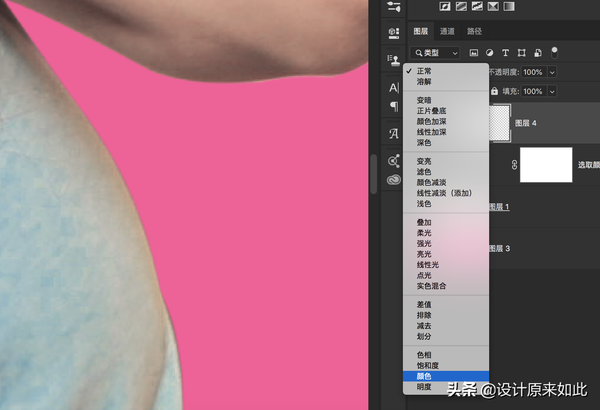The image size is (600, 410).
Task: Select 颜色 blend mode in the list
Action: click(x=426, y=376)
